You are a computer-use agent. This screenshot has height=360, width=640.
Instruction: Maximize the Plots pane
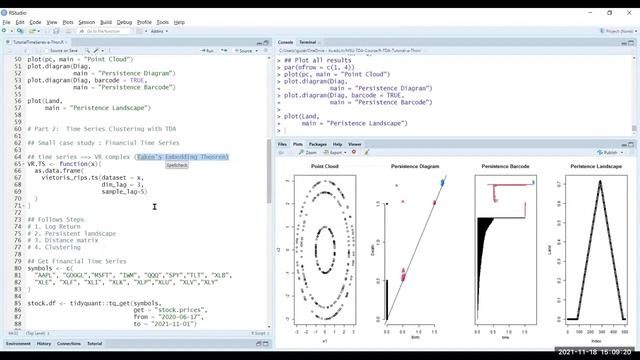tap(631, 144)
